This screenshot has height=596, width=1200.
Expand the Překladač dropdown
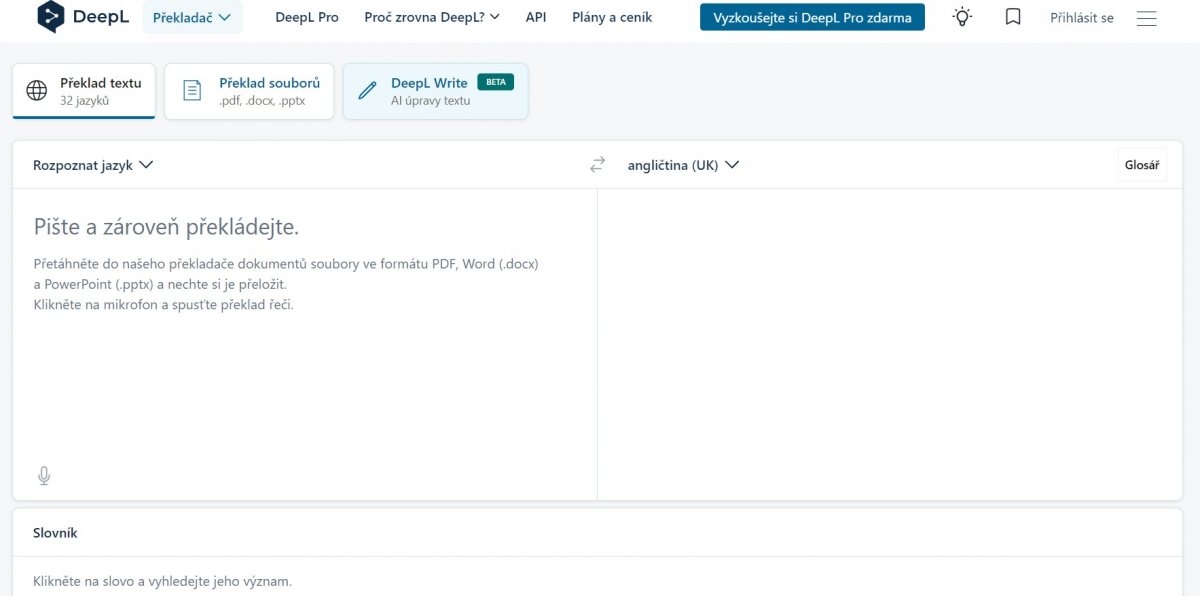click(x=192, y=17)
